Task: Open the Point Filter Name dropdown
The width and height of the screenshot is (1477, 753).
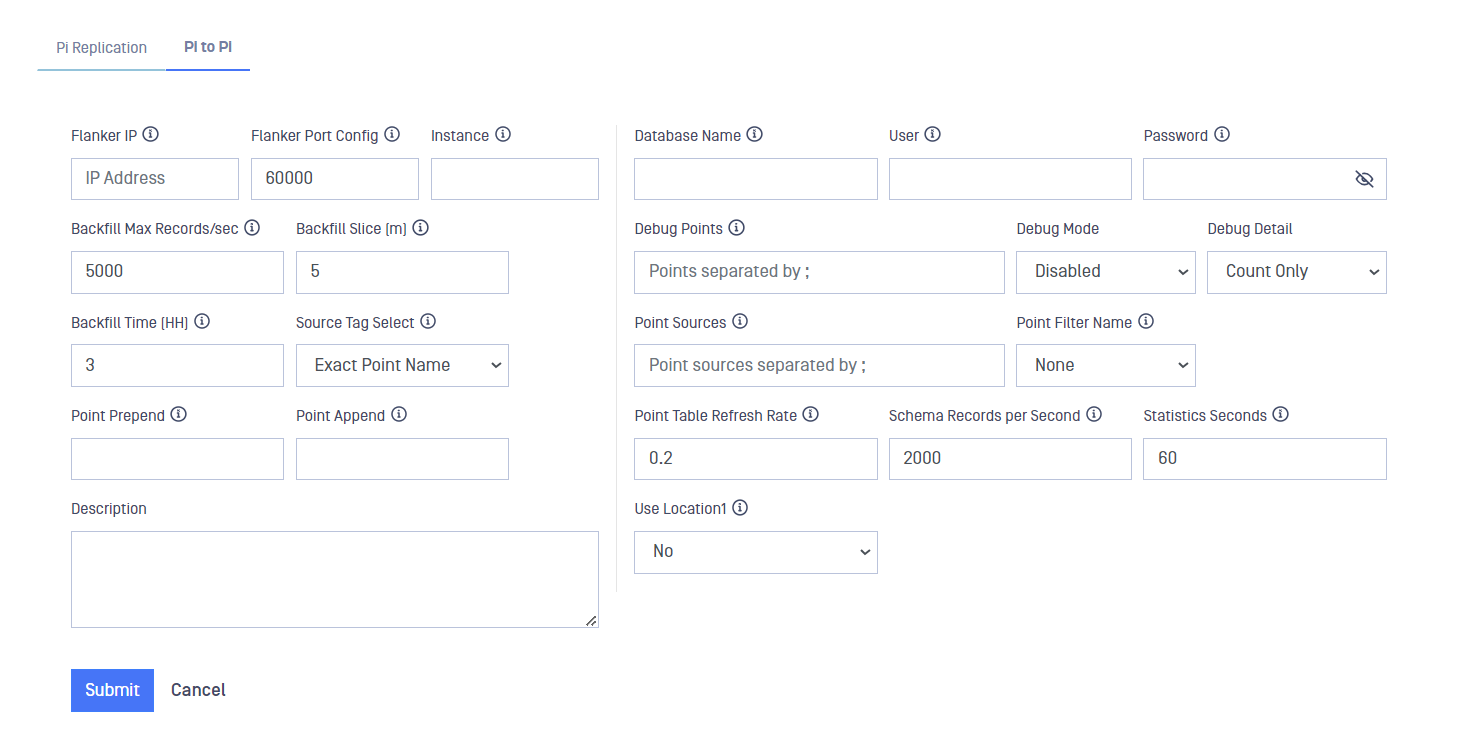Action: click(x=1106, y=365)
